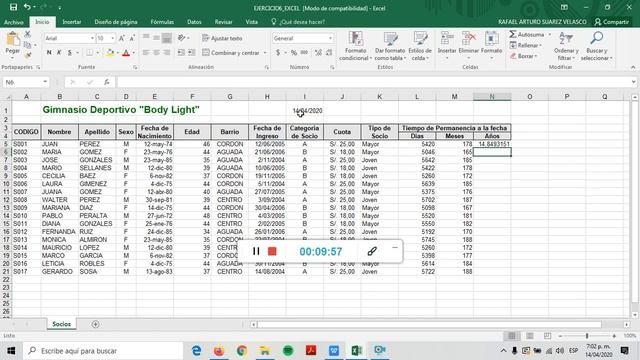Image resolution: width=640 pixels, height=360 pixels.
Task: Click the accounting currency format icon
Action: click(x=278, y=53)
